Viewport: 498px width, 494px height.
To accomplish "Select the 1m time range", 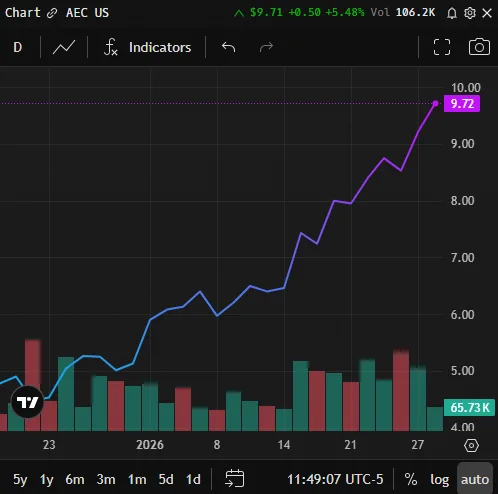I will pyautogui.click(x=137, y=479).
